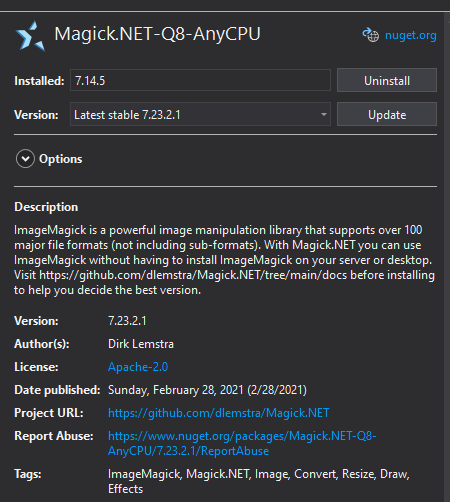Click the Tags list text
Image resolution: width=450 pixels, height=502 pixels.
(259, 481)
